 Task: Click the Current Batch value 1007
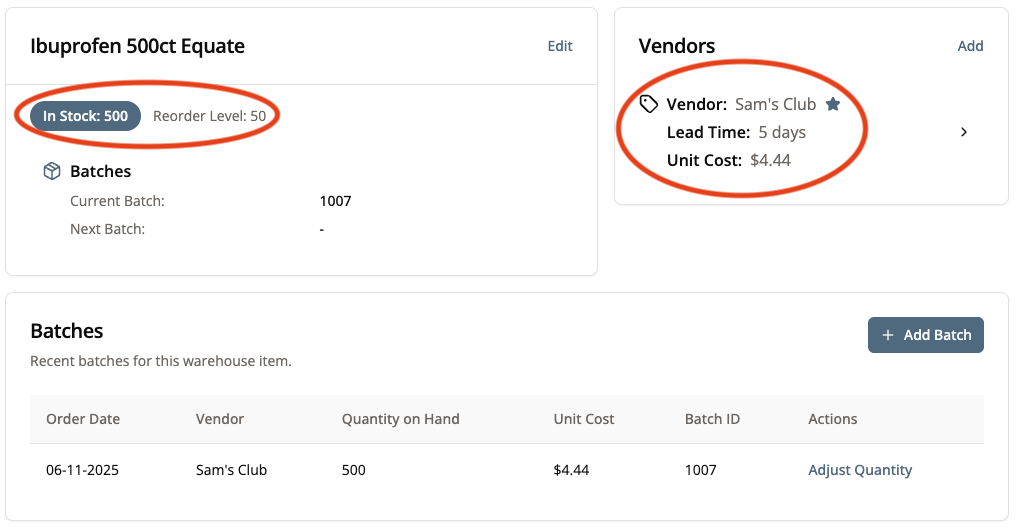point(335,201)
